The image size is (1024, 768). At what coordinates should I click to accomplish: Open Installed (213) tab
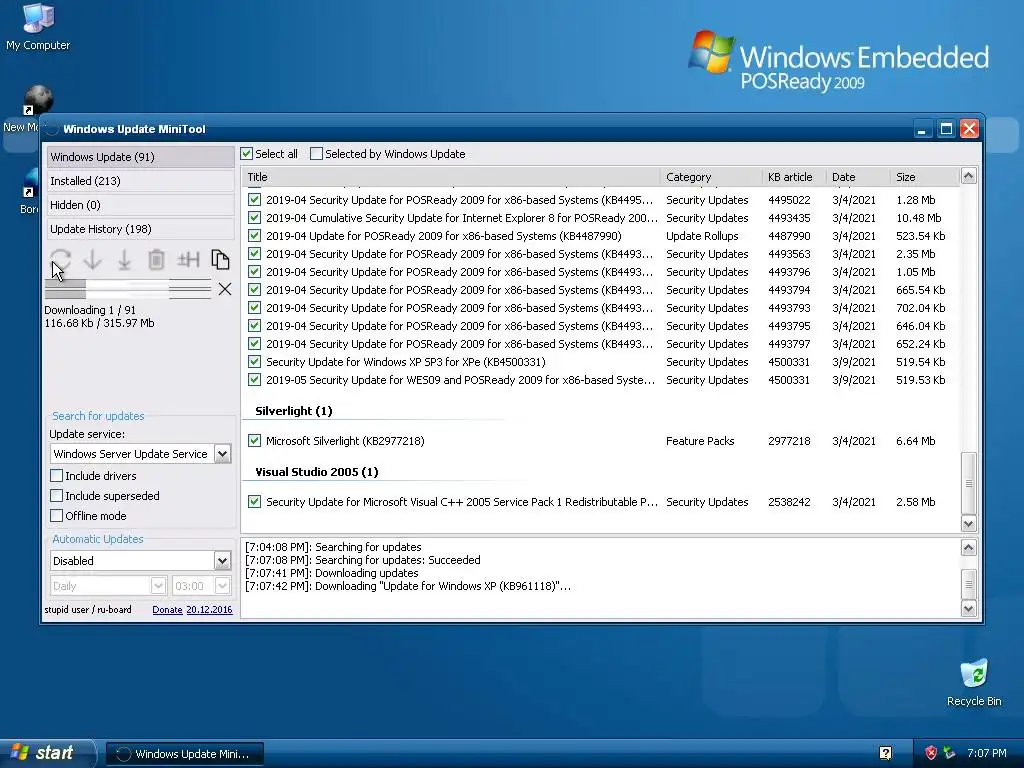pyautogui.click(x=140, y=181)
